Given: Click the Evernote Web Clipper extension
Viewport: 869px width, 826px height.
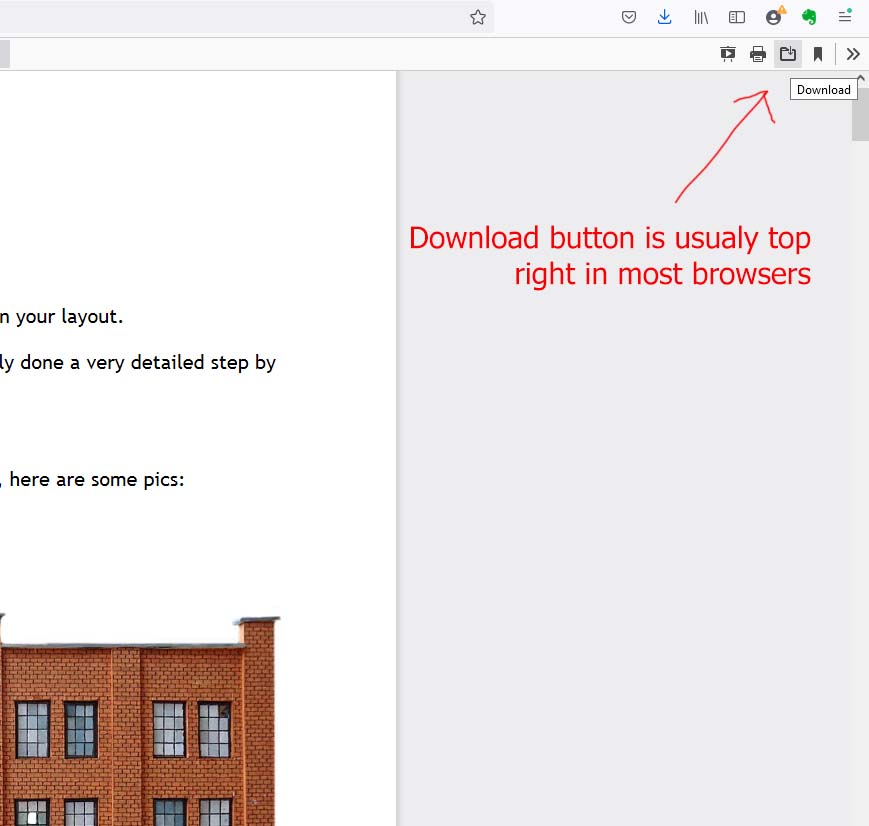Looking at the screenshot, I should (x=809, y=17).
